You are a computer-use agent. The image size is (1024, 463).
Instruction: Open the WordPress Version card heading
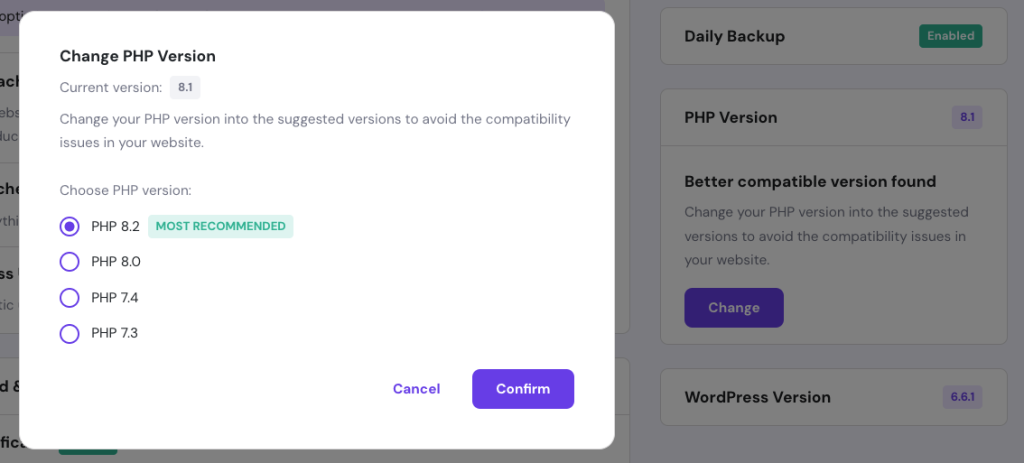click(x=757, y=397)
